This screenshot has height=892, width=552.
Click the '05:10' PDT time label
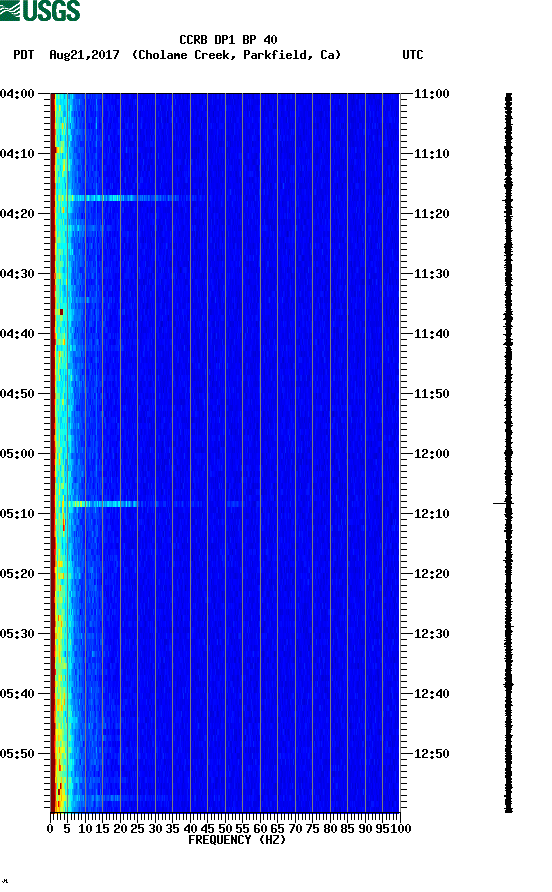pyautogui.click(x=18, y=514)
